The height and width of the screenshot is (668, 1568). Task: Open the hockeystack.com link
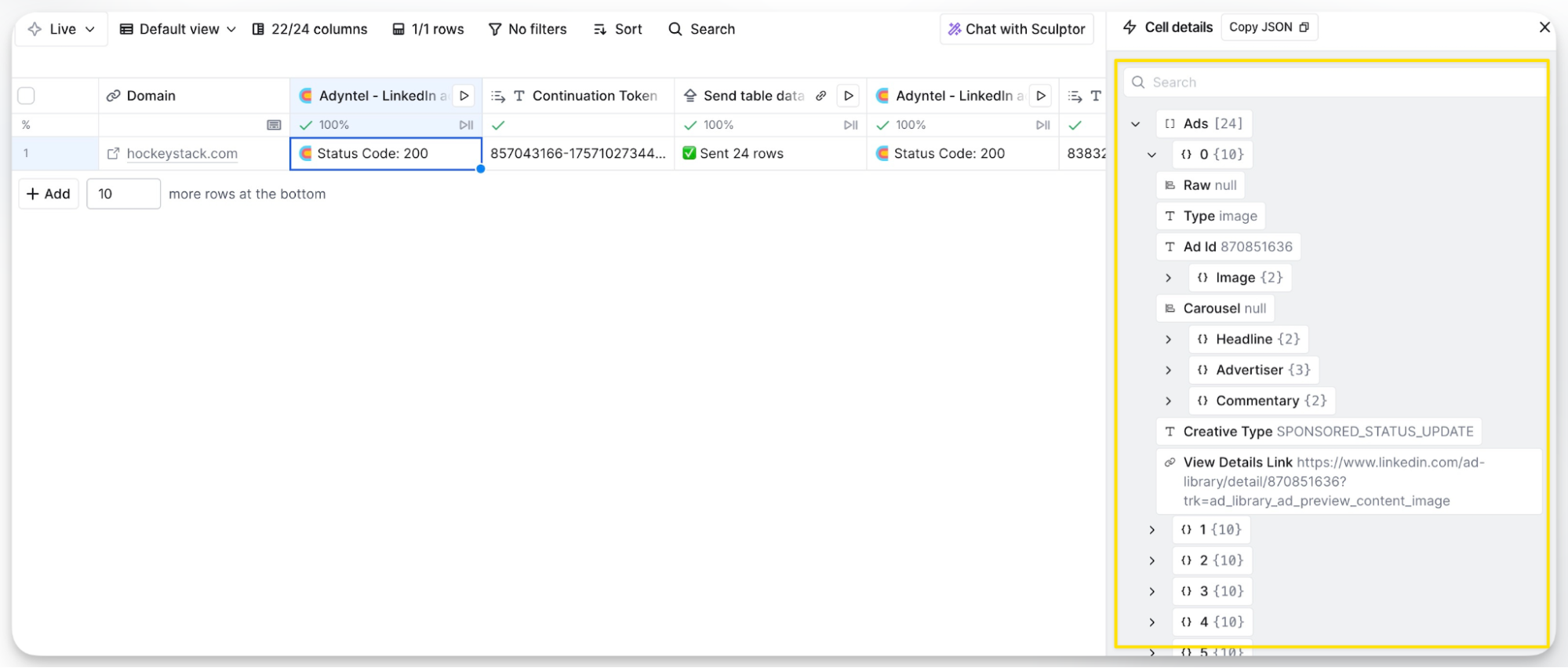[x=182, y=153]
